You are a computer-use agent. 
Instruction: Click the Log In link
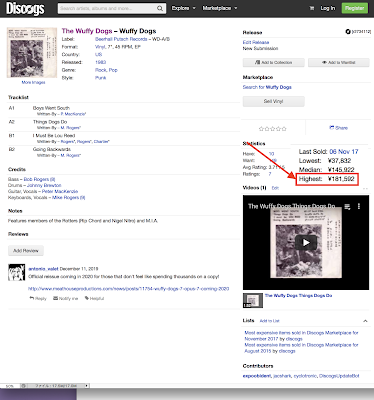[x=328, y=8]
